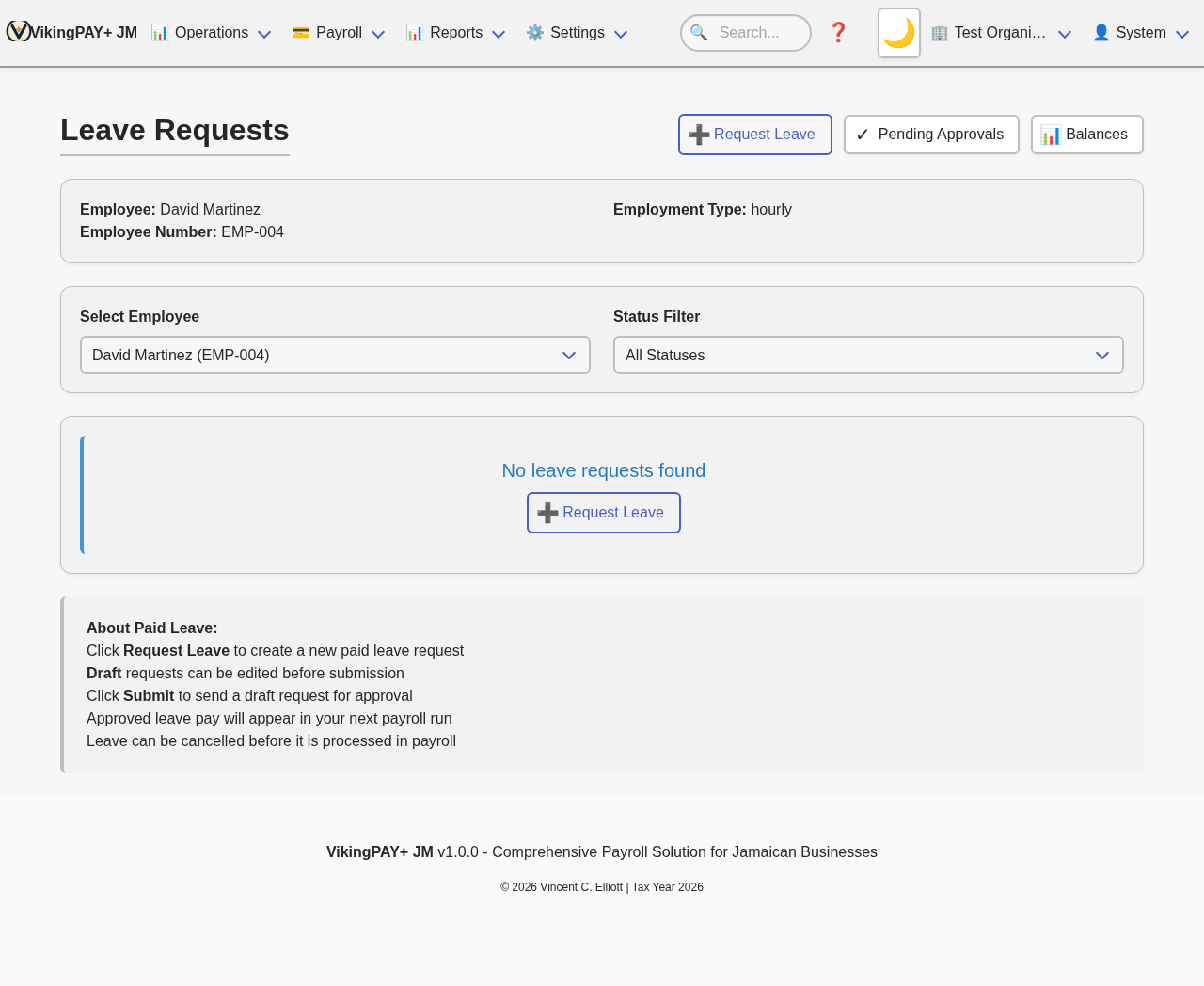1204x986 pixels.
Task: Click the VikingPAY+ JM logo icon
Action: (18, 31)
